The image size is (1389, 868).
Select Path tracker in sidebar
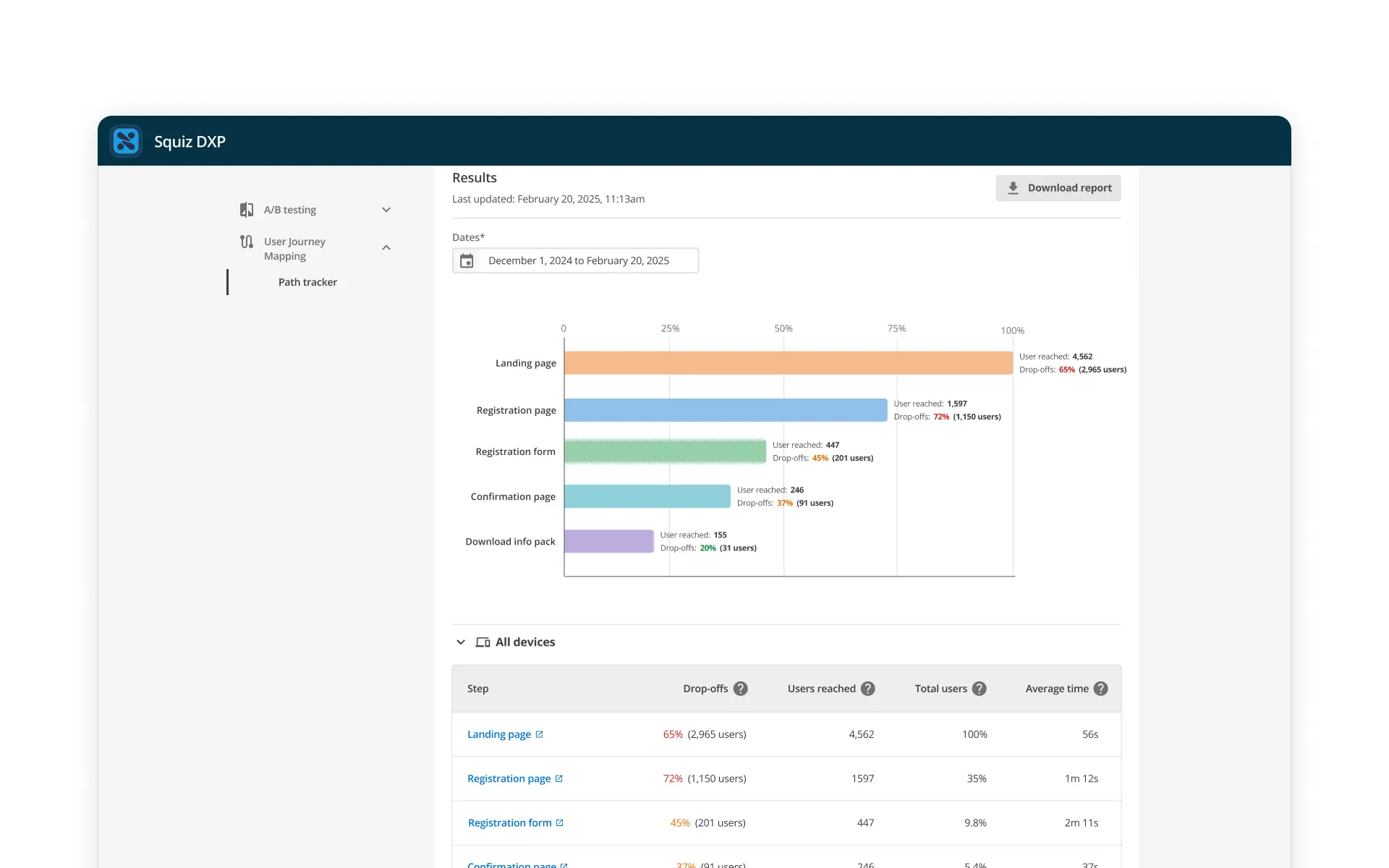[x=307, y=282]
